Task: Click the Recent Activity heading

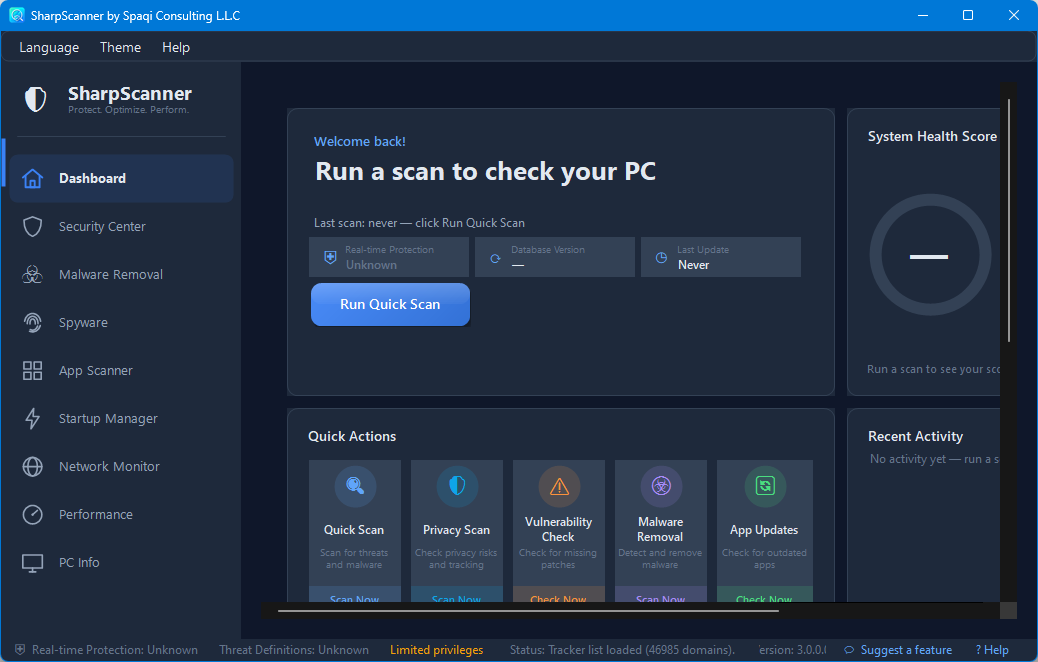Action: (x=916, y=436)
